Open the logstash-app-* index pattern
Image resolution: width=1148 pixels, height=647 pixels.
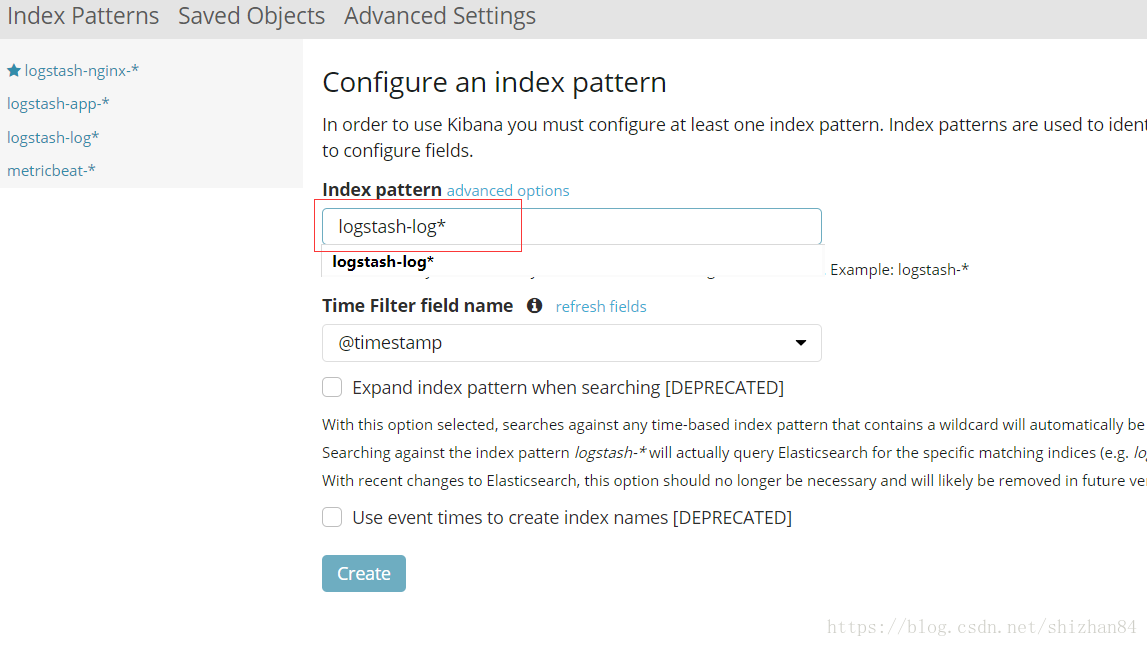pos(59,104)
